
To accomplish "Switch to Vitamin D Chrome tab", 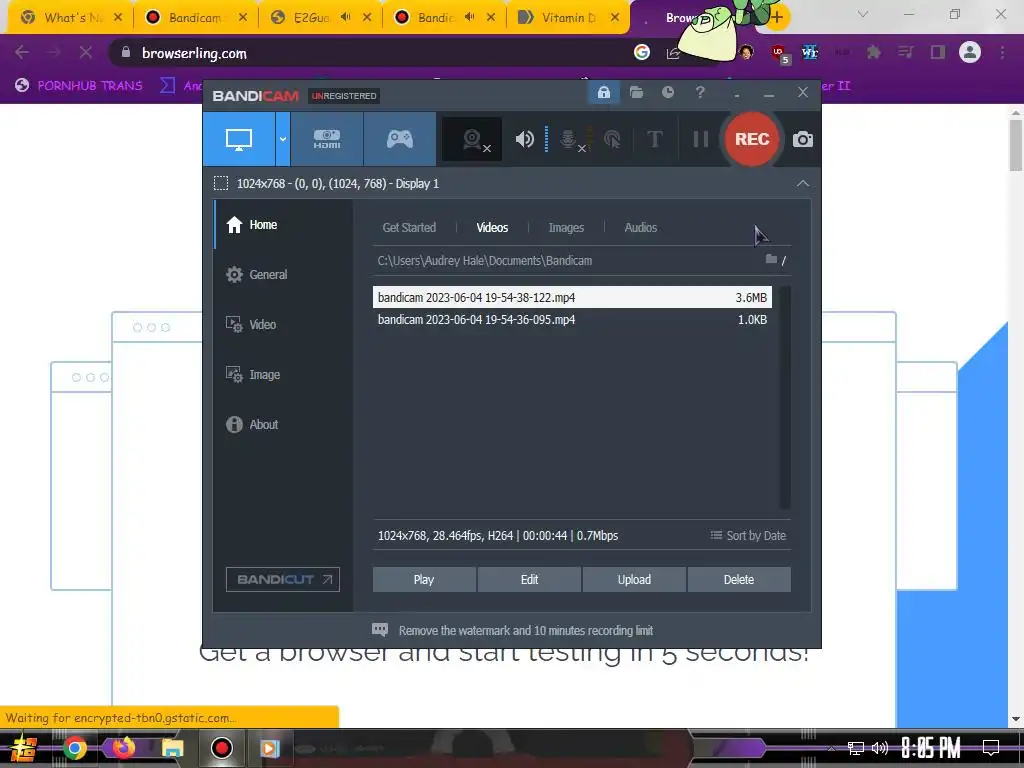I will coord(568,18).
